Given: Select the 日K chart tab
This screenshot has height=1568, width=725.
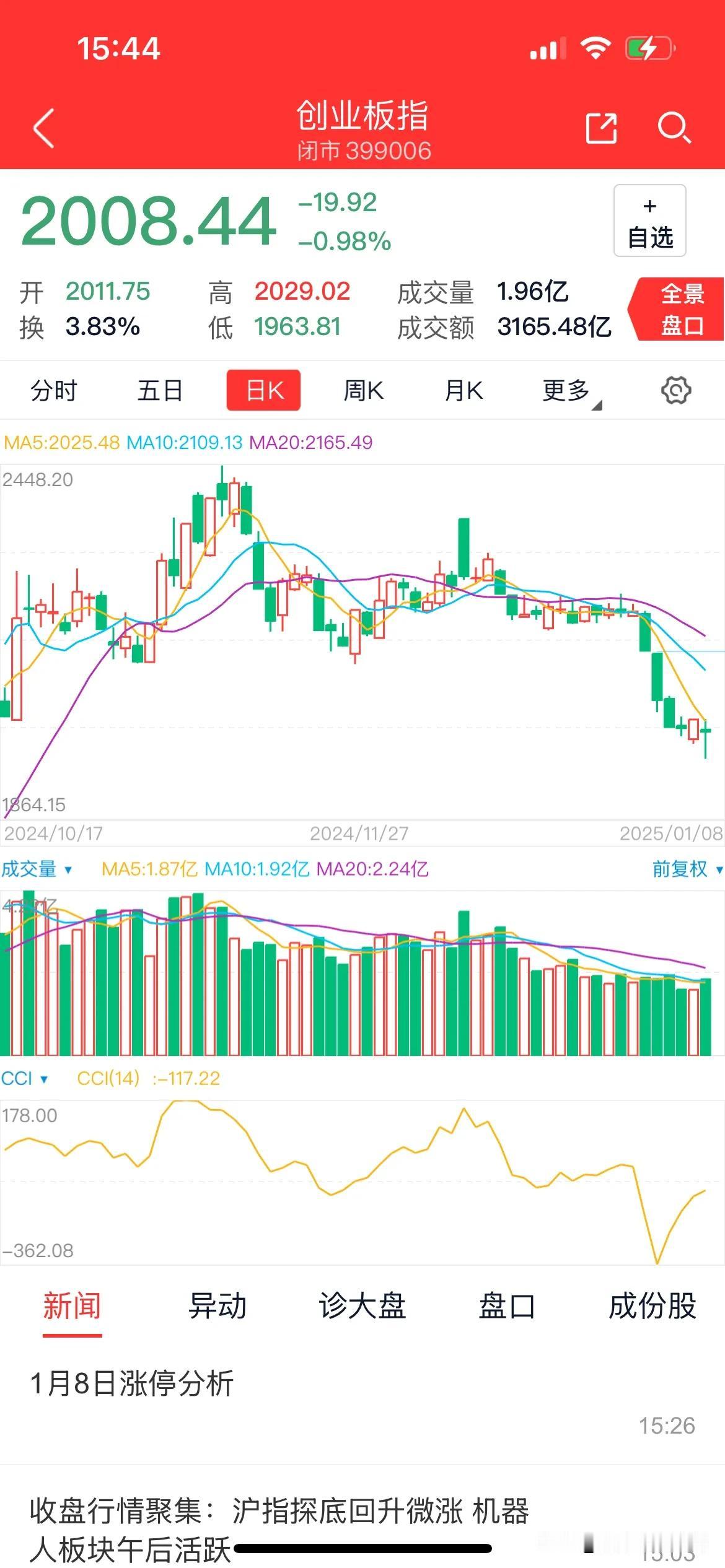Looking at the screenshot, I should pyautogui.click(x=264, y=391).
